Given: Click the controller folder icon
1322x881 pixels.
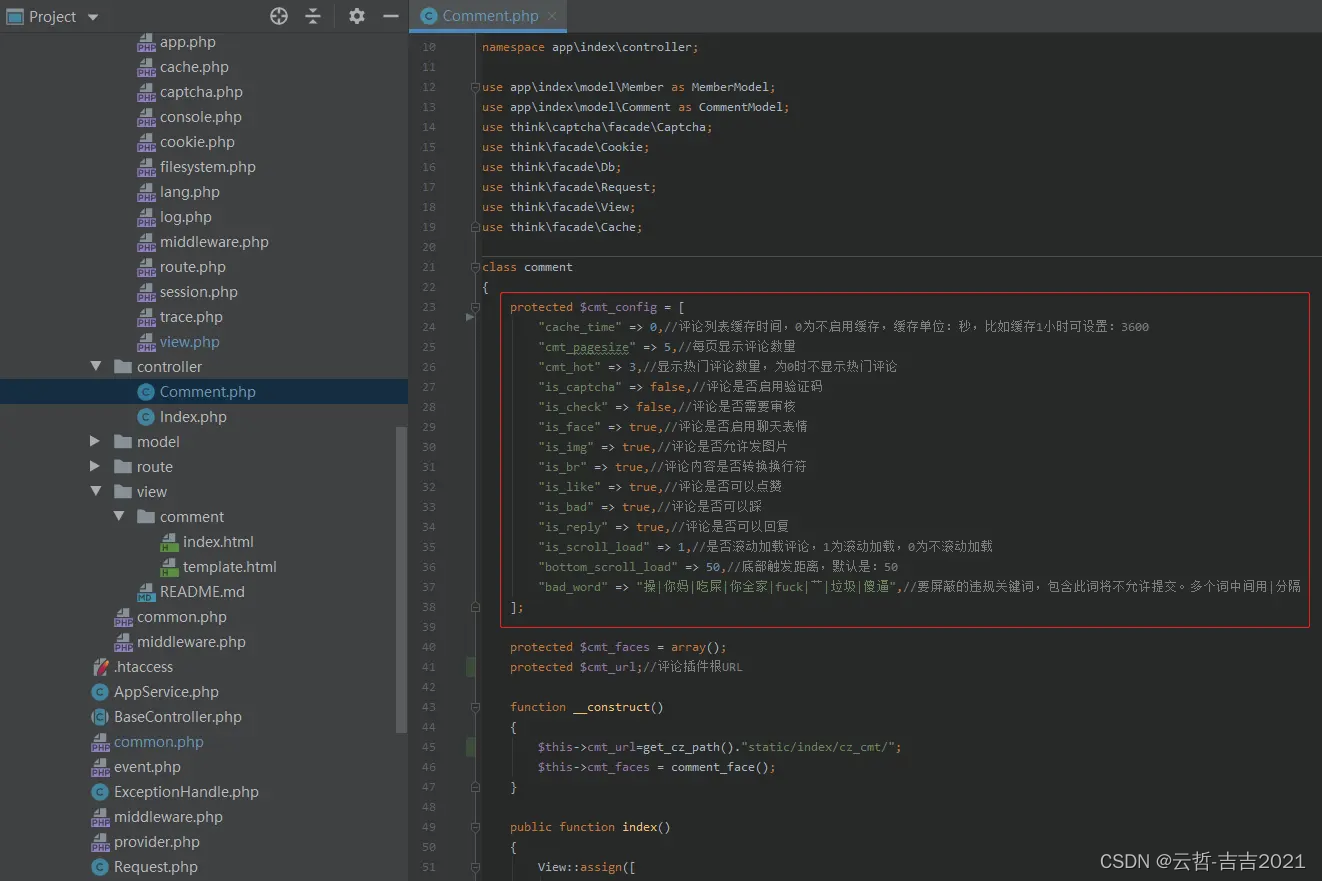Looking at the screenshot, I should coord(123,367).
